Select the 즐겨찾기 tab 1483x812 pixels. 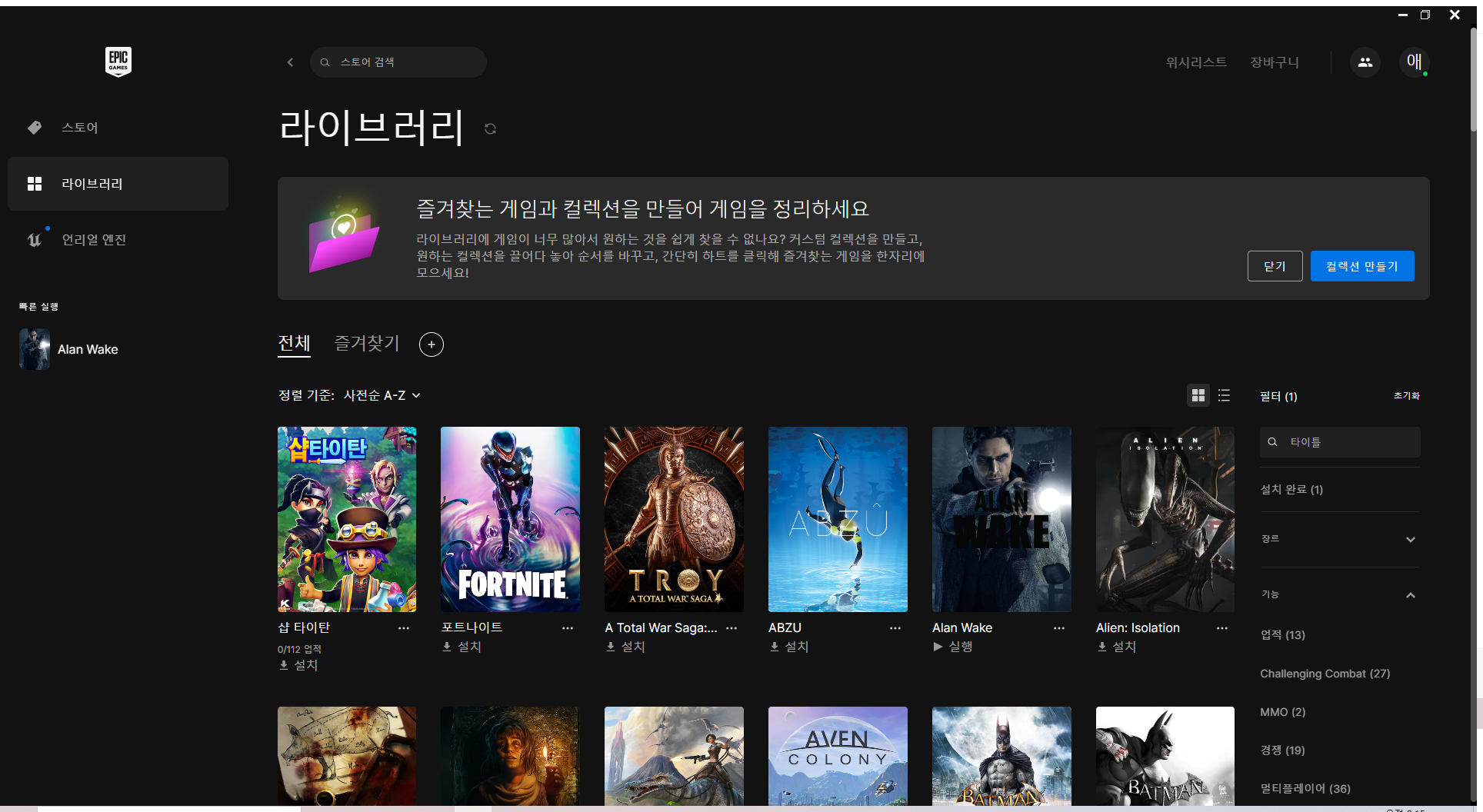click(367, 344)
